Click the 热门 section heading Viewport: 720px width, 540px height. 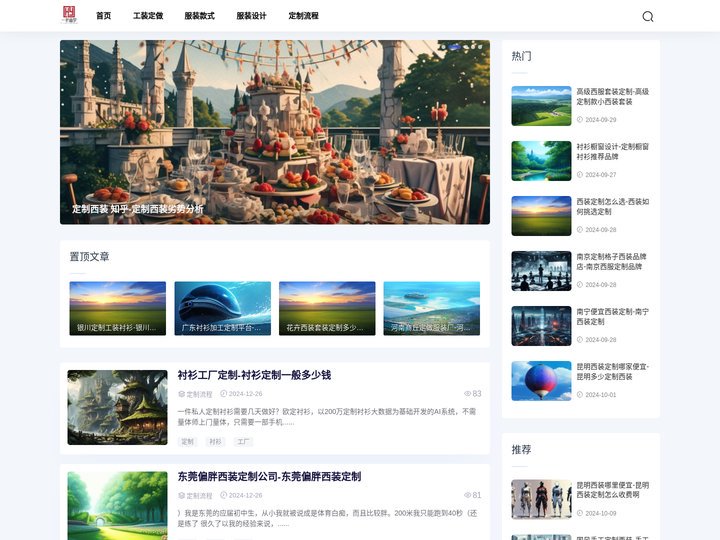tap(521, 56)
